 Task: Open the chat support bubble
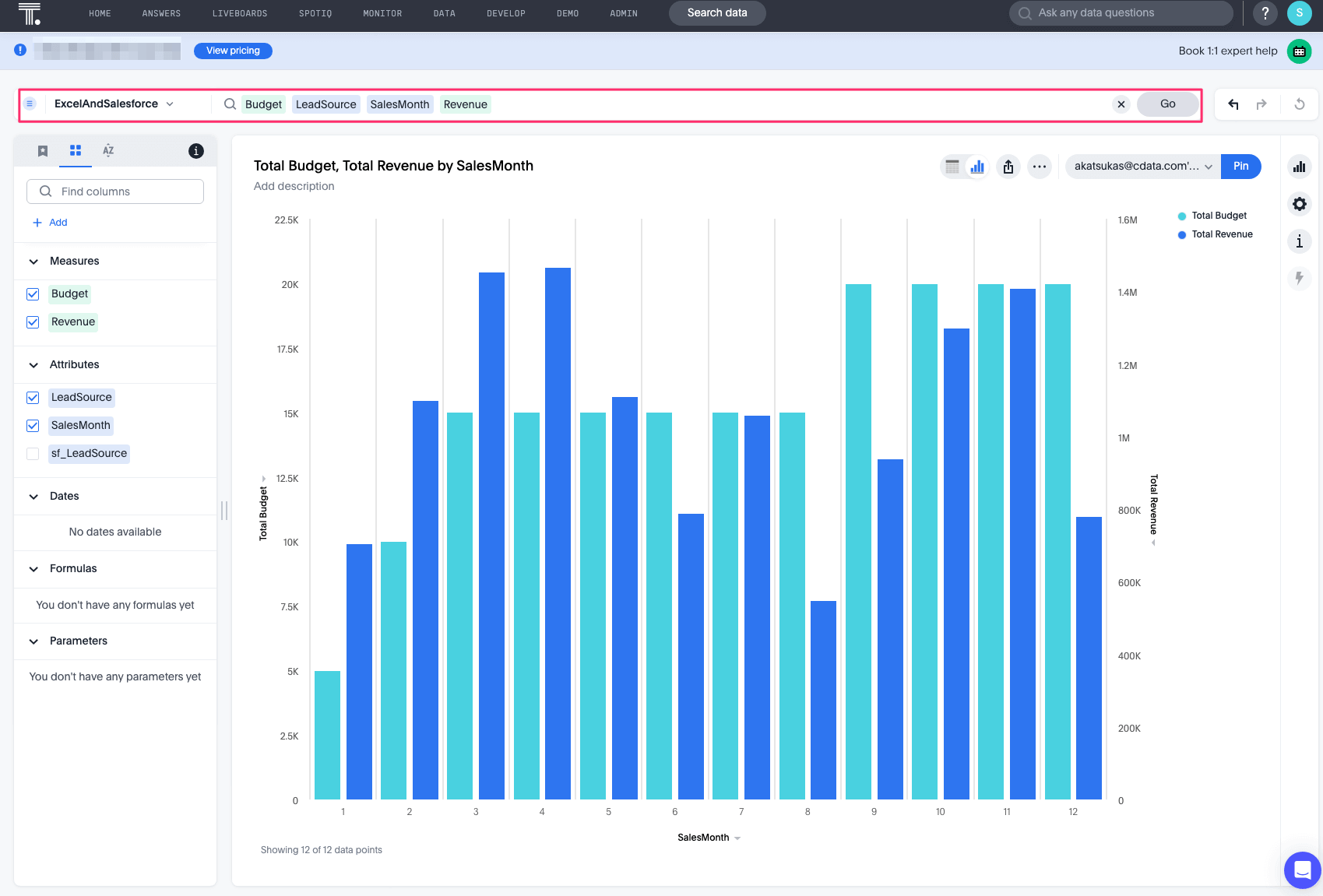tap(1302, 870)
